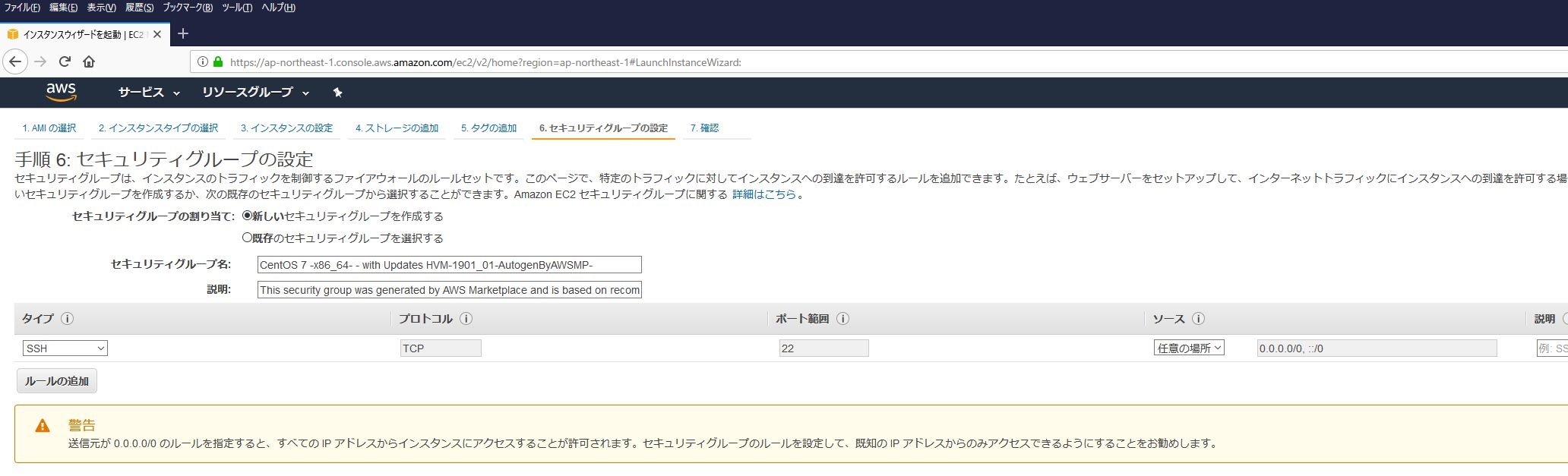This screenshot has height=476, width=1568.
Task: Open the 詳細はこちら link
Action: (x=764, y=194)
